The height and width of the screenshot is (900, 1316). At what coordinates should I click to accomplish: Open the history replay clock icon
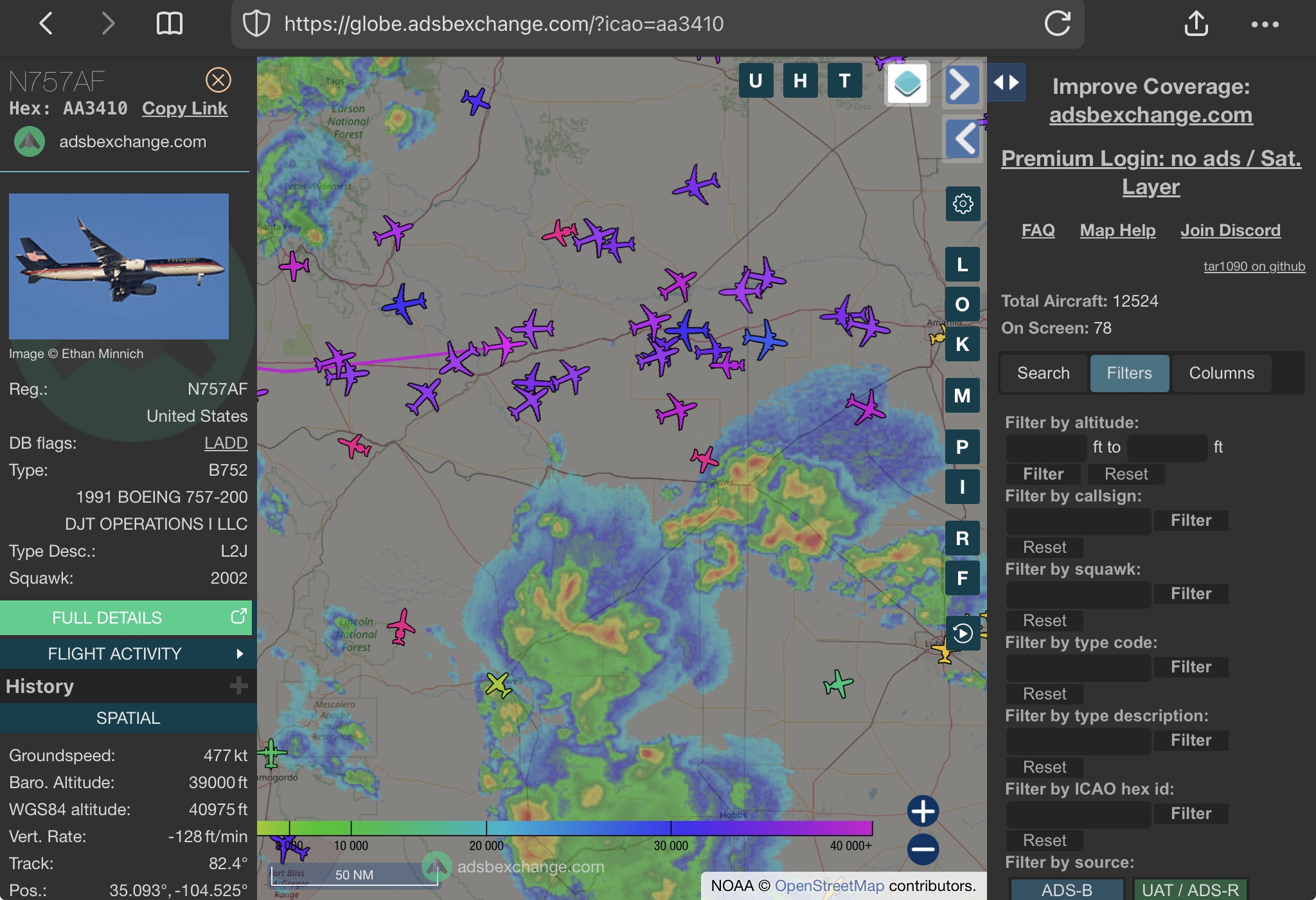pyautogui.click(x=963, y=633)
